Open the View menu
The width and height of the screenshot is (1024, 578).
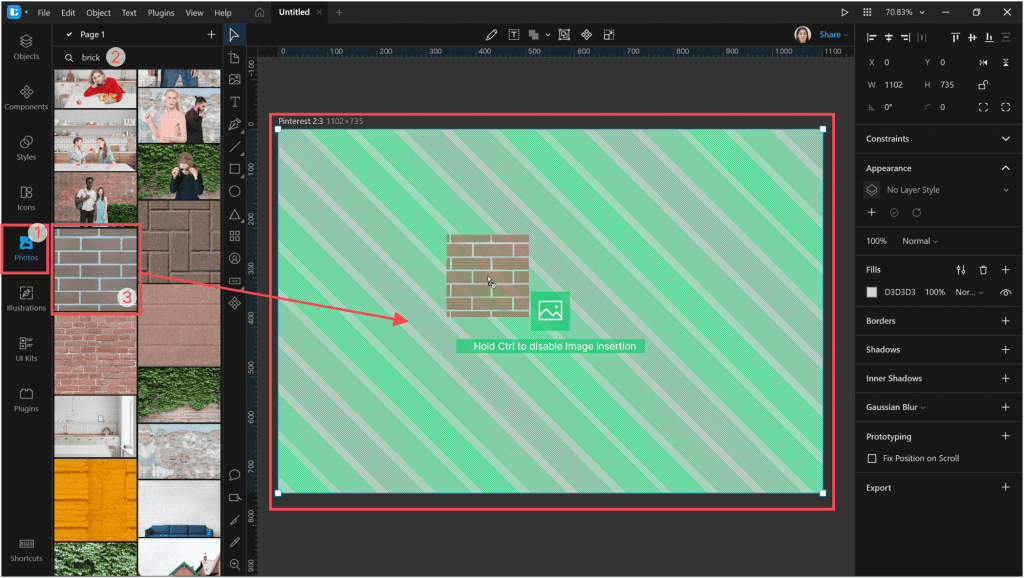194,12
